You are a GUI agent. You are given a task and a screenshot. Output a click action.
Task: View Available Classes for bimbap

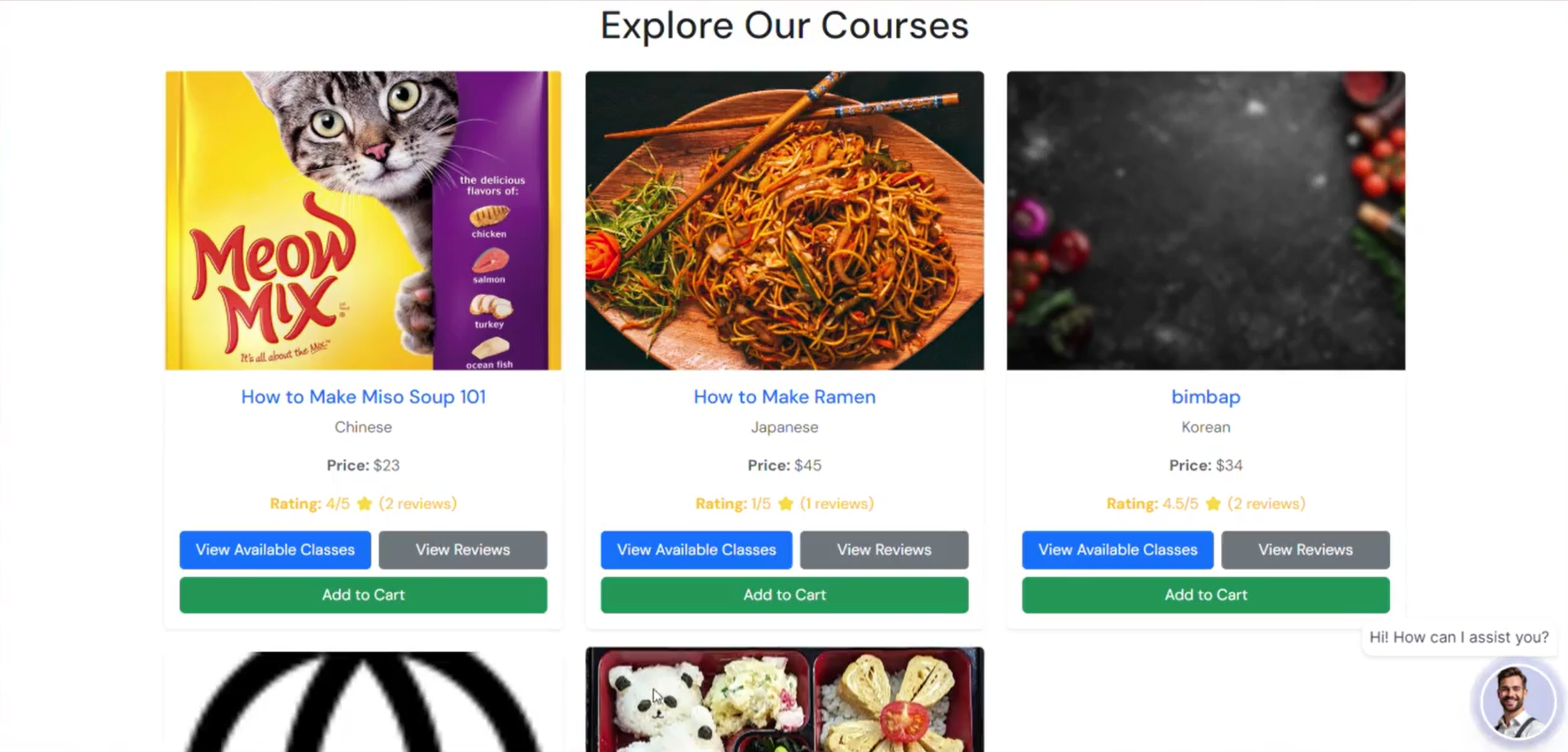click(1118, 550)
